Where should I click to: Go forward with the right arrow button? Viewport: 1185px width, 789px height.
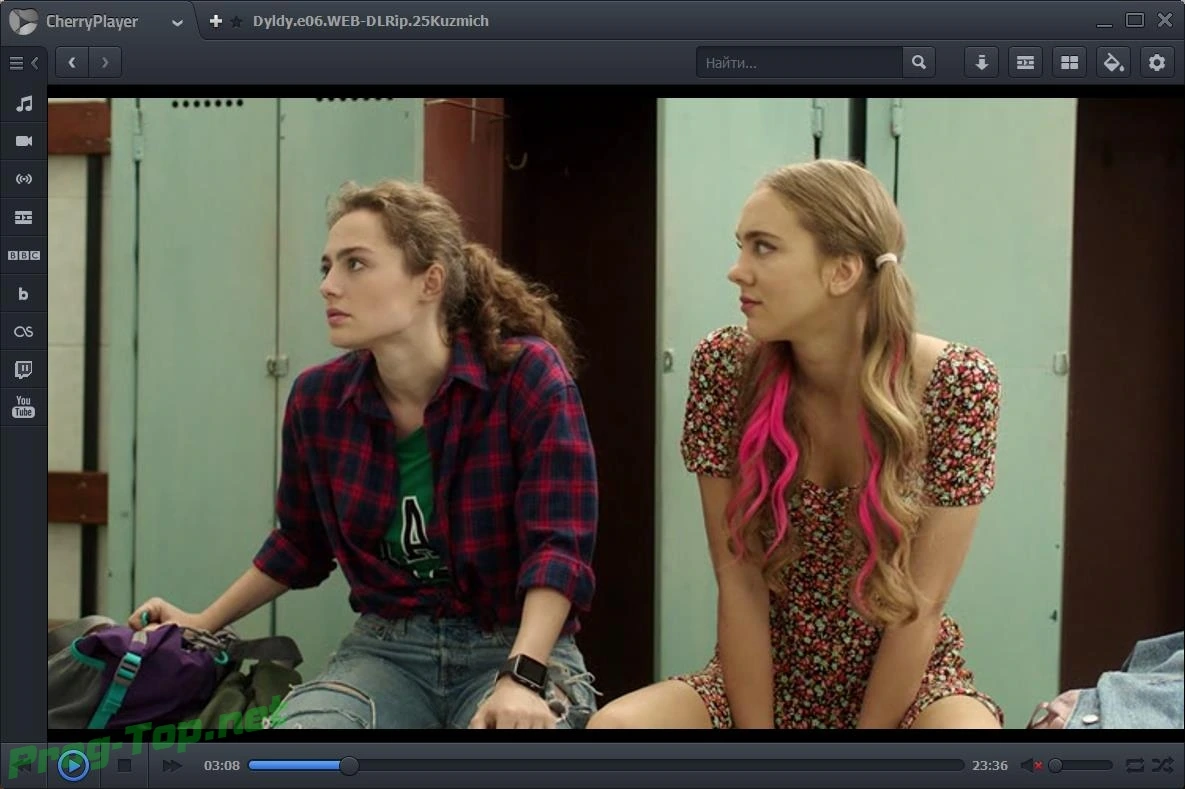(x=105, y=62)
